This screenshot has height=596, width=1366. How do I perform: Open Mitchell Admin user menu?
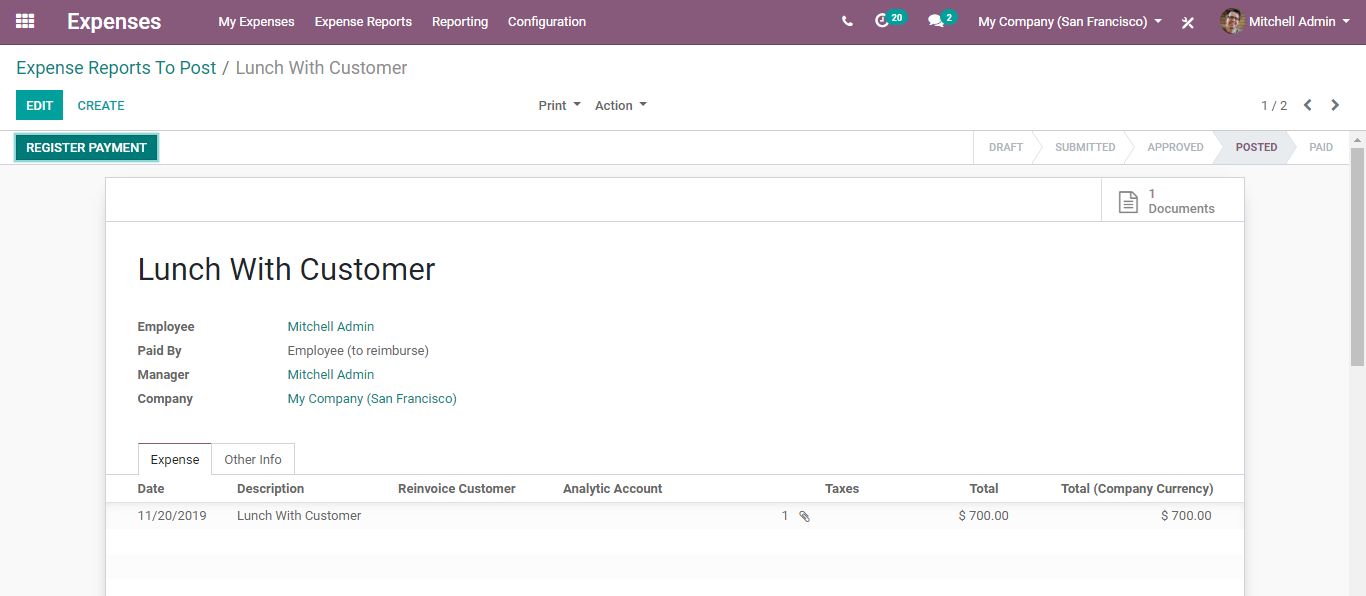click(1283, 21)
